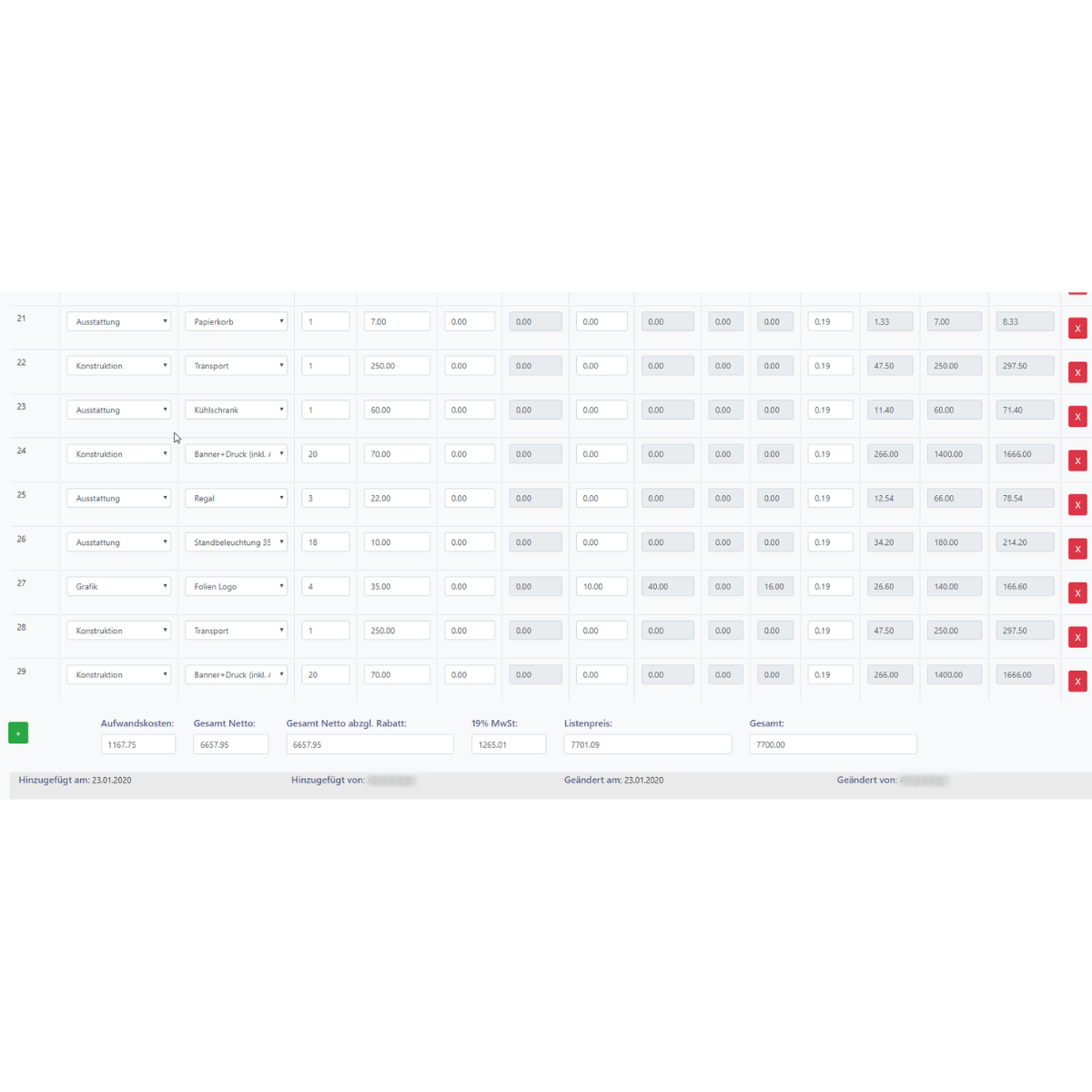
Task: Edit 10.00 discount field in row 27
Action: click(x=602, y=587)
